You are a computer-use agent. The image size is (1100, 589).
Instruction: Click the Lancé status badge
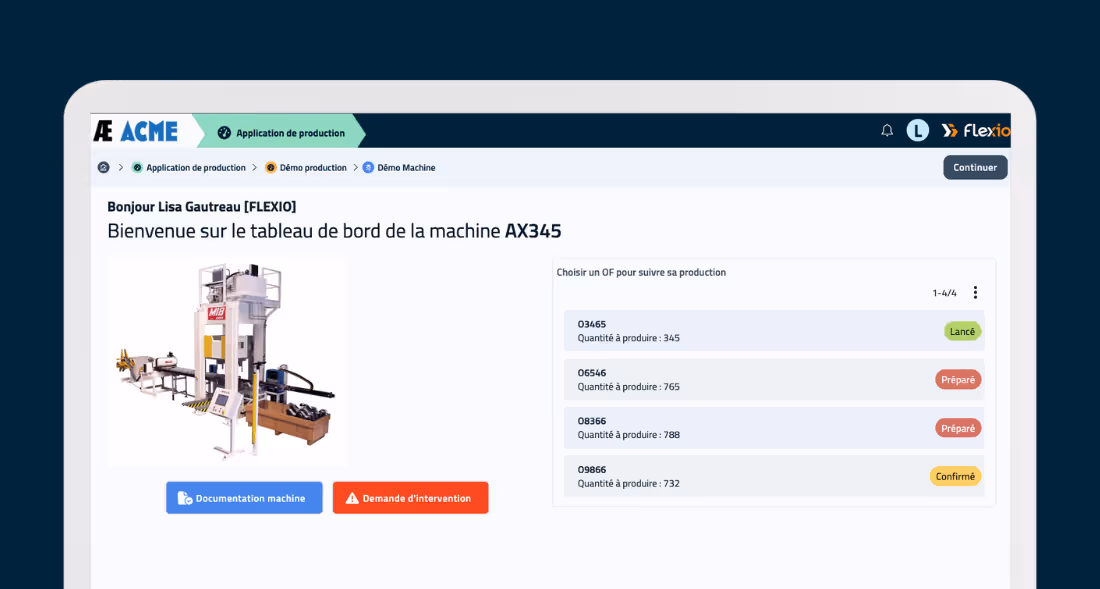coord(962,331)
